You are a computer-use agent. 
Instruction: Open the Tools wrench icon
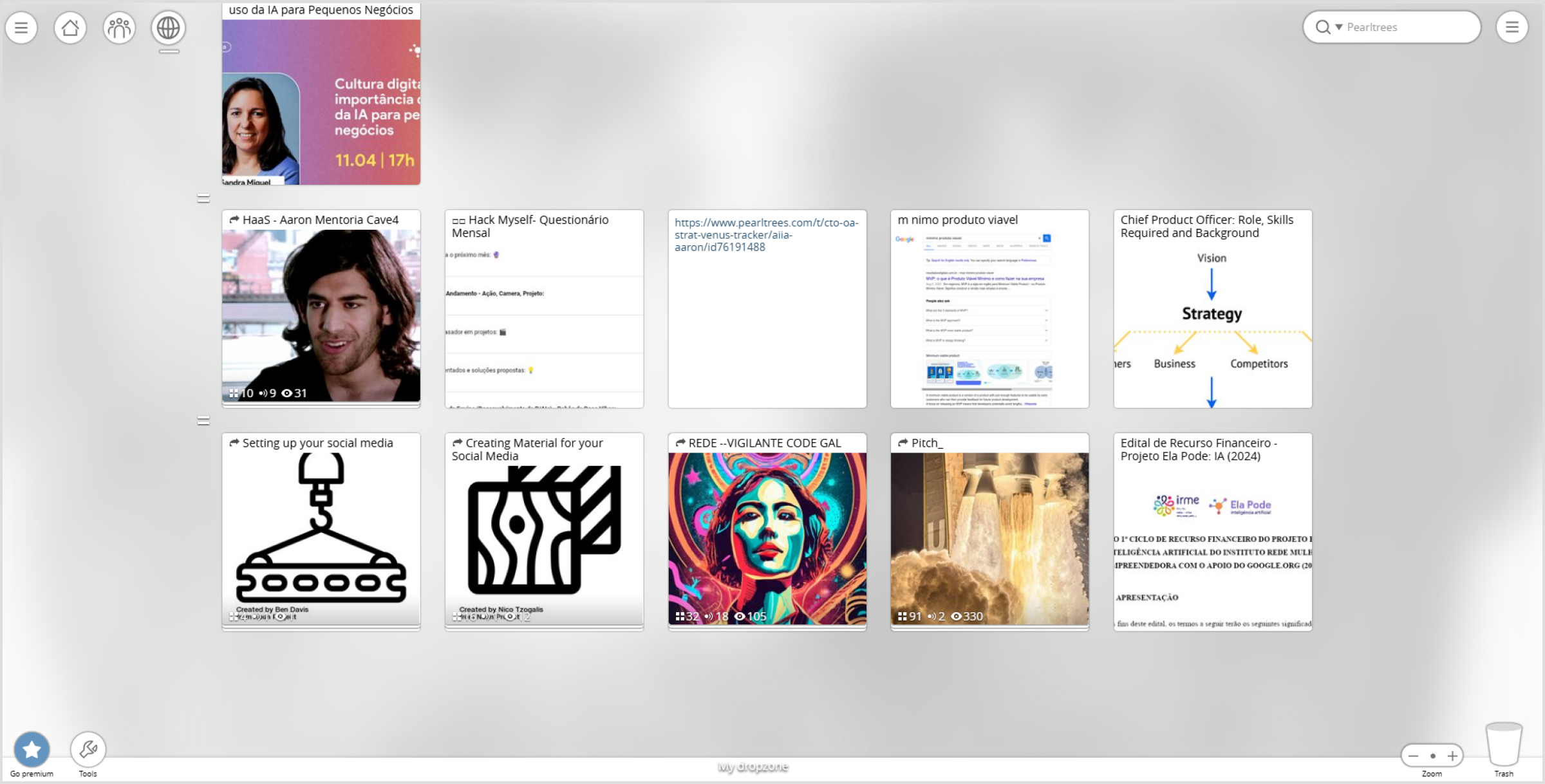[88, 749]
